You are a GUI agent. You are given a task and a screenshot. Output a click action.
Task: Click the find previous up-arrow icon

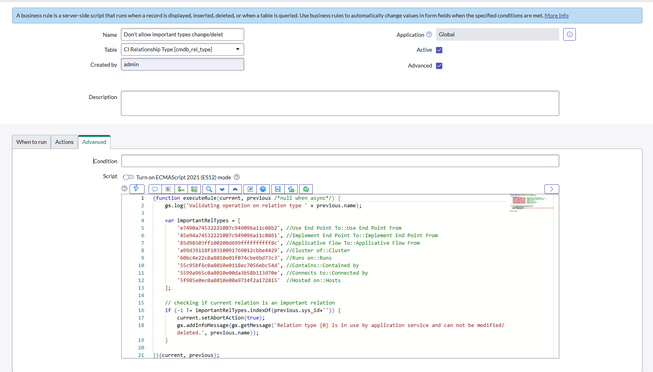[x=235, y=189]
